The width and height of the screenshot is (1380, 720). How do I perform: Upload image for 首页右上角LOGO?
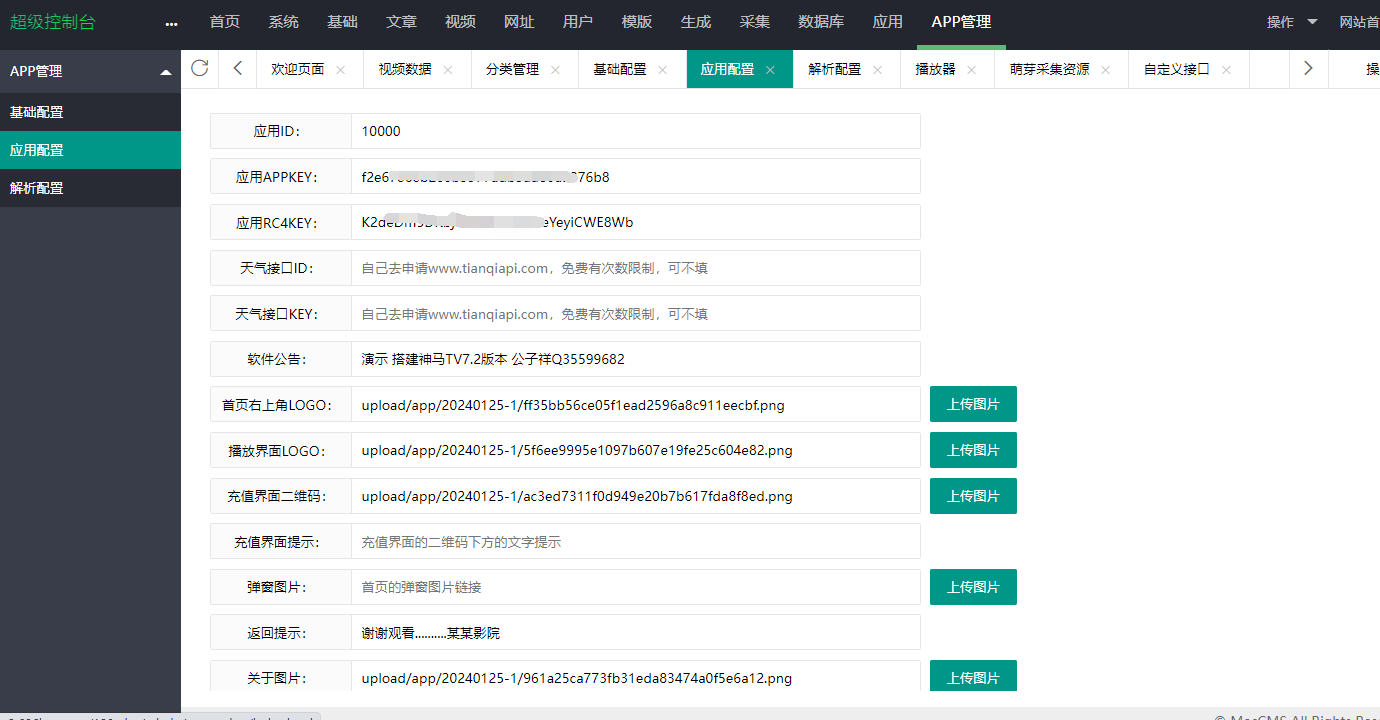(x=973, y=404)
